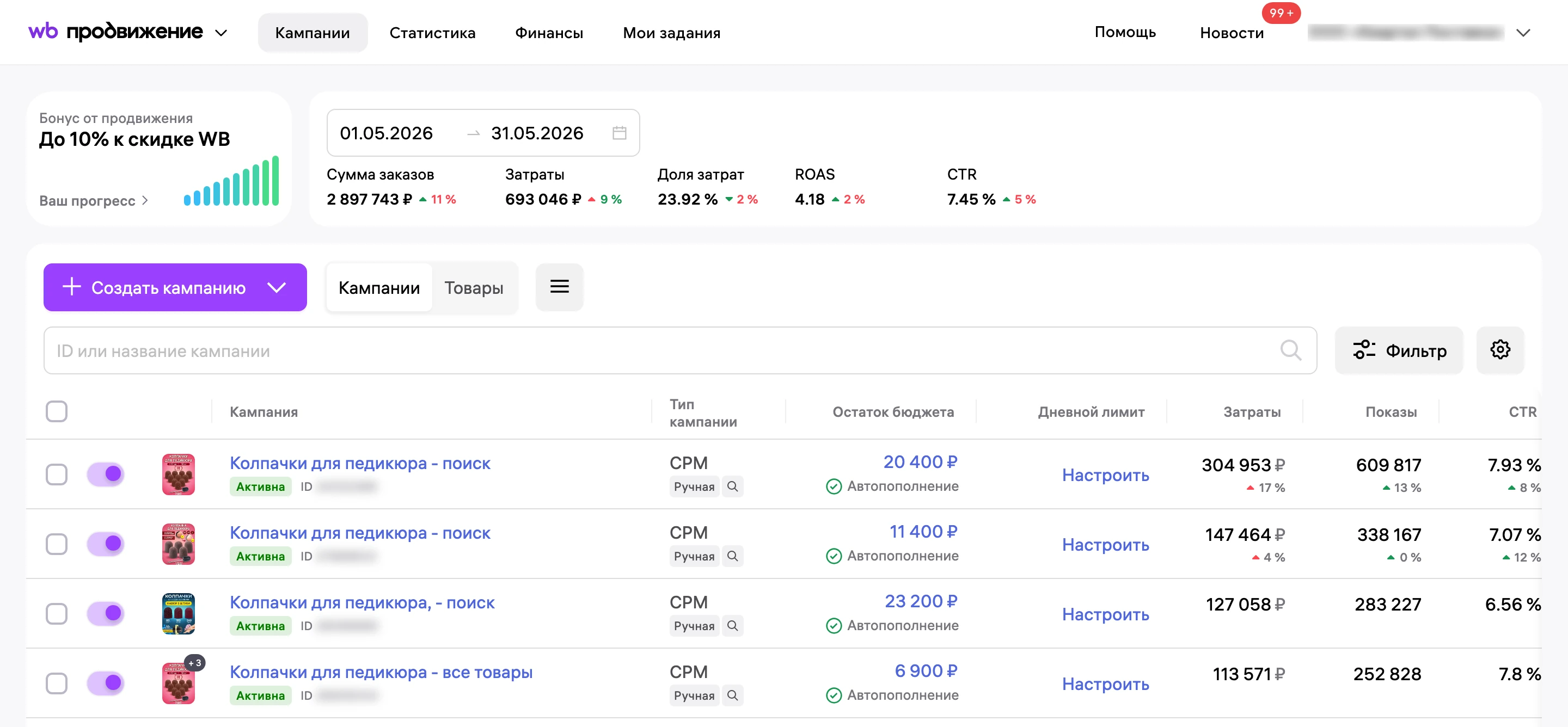Click search-type icon in 304 953 ₽ row
Image resolution: width=1568 pixels, height=727 pixels.
pos(732,486)
